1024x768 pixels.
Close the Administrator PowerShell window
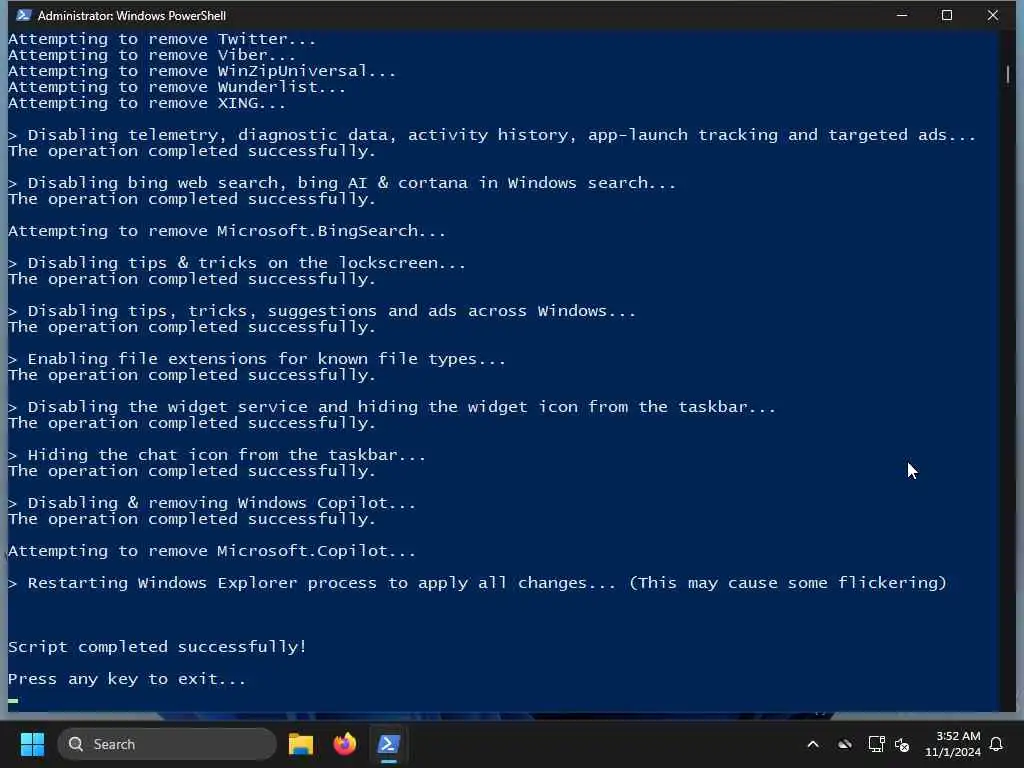pos(993,15)
